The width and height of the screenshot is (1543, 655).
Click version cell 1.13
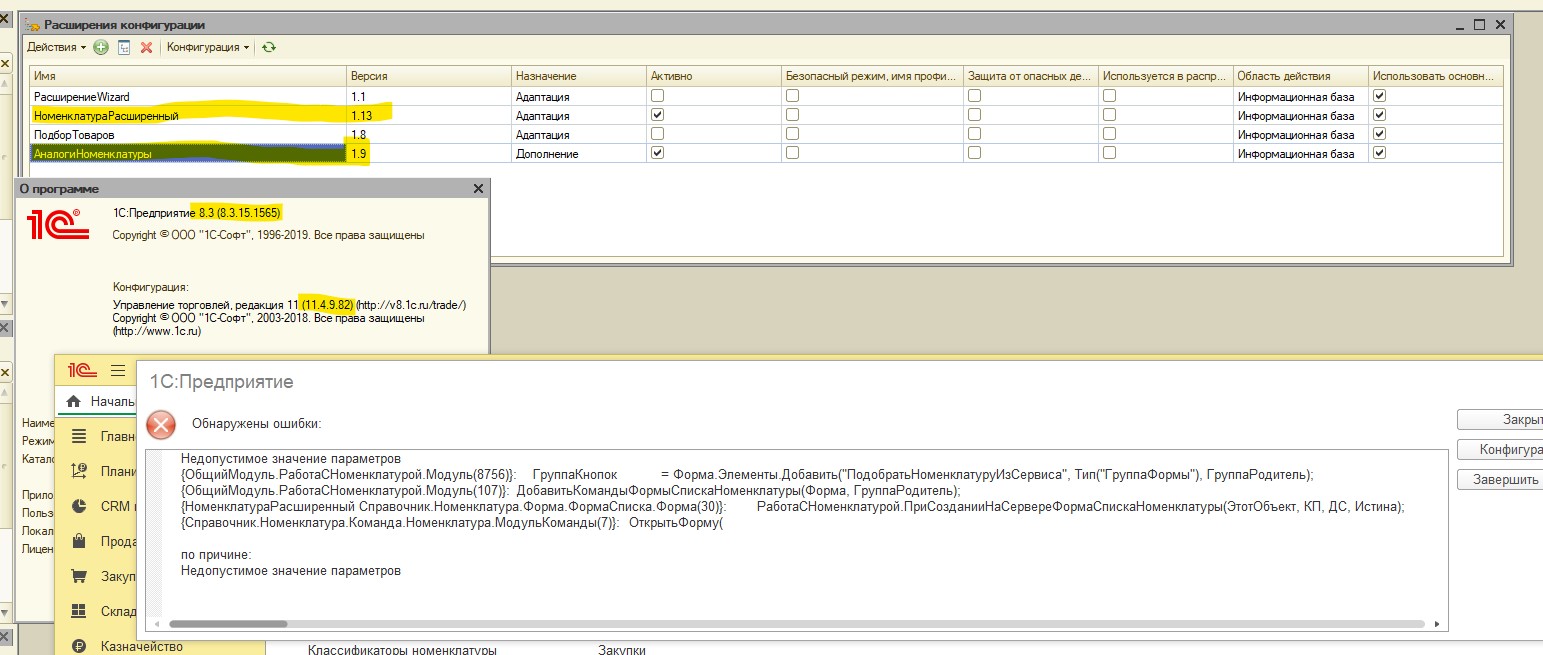(429, 115)
